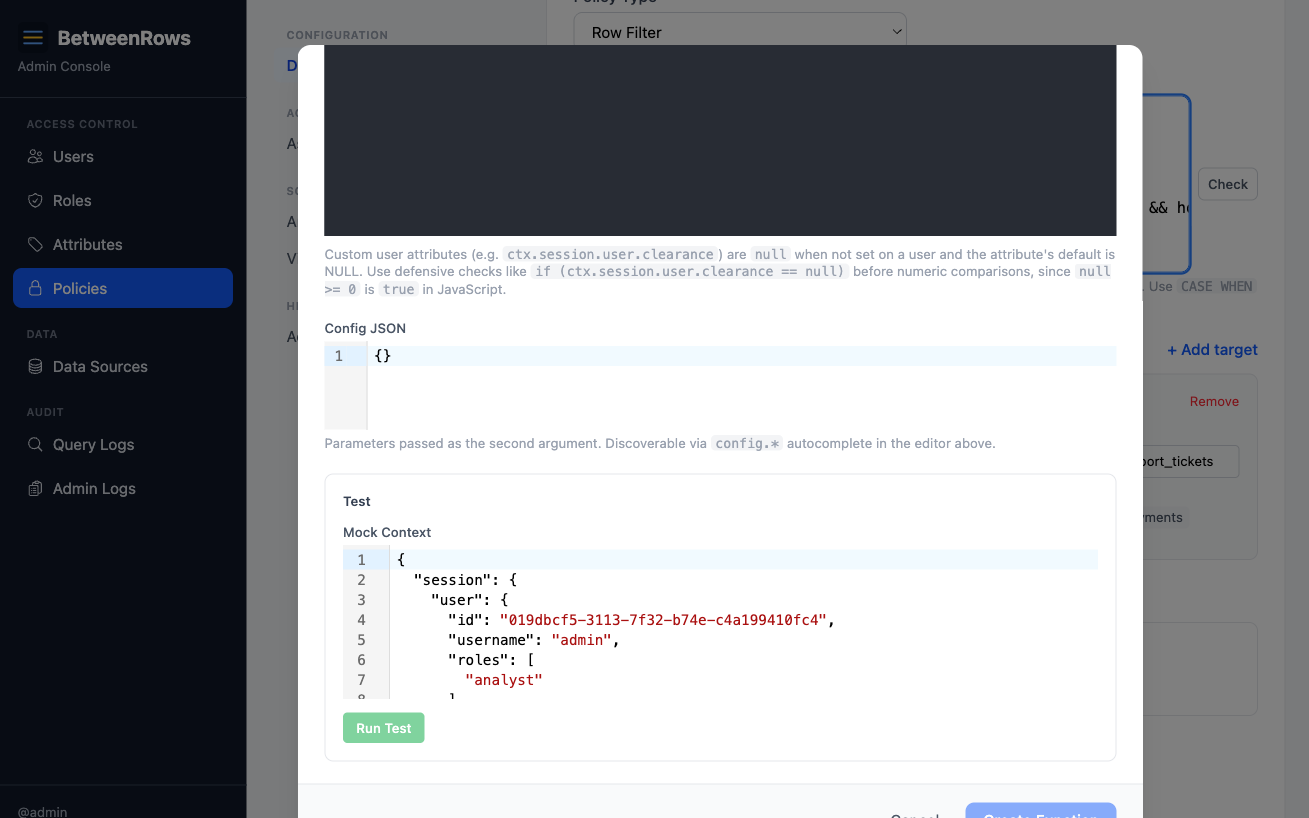Click the "session" key in Mock Context

coord(452,580)
